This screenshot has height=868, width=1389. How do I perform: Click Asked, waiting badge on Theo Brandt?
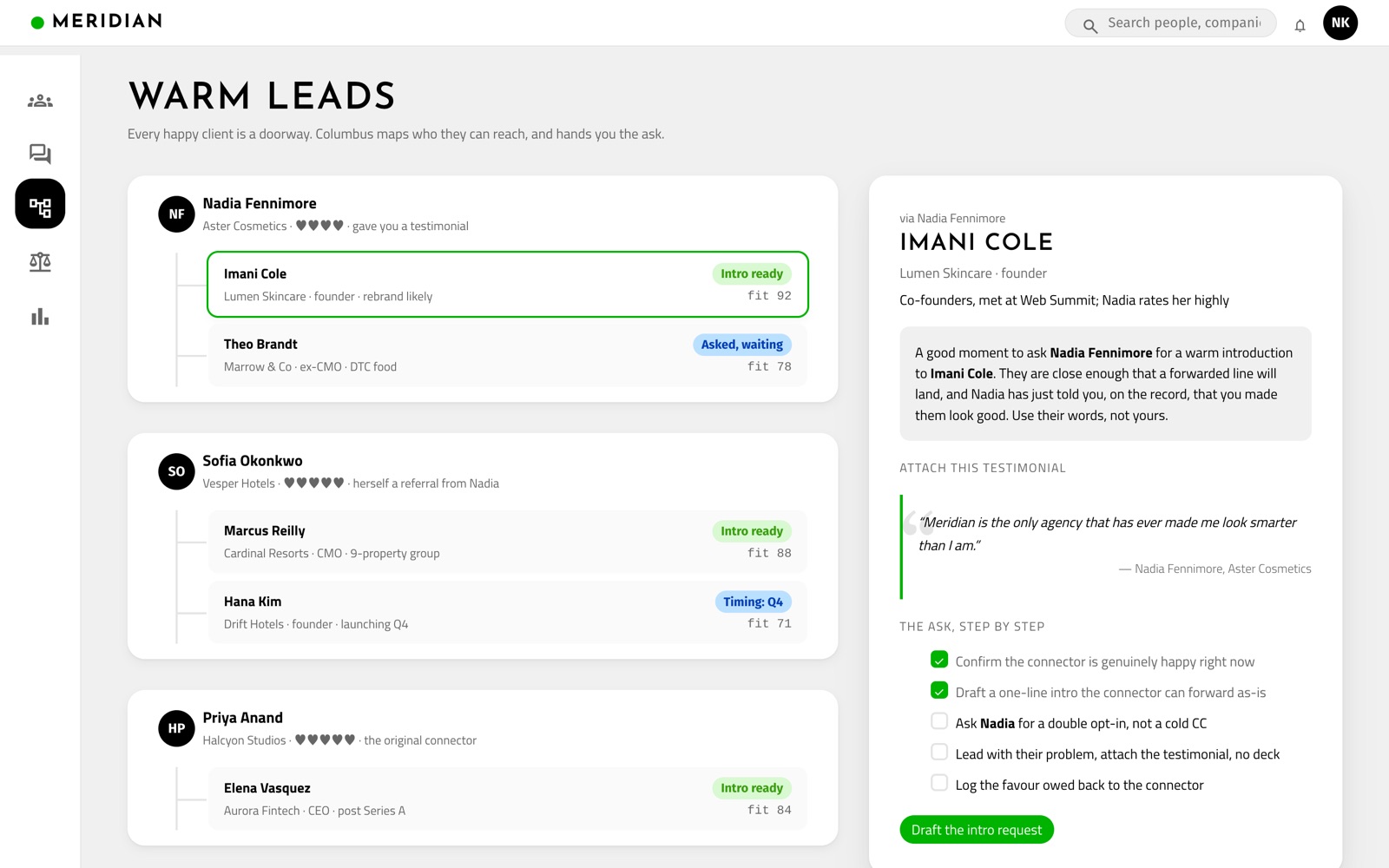tap(742, 345)
